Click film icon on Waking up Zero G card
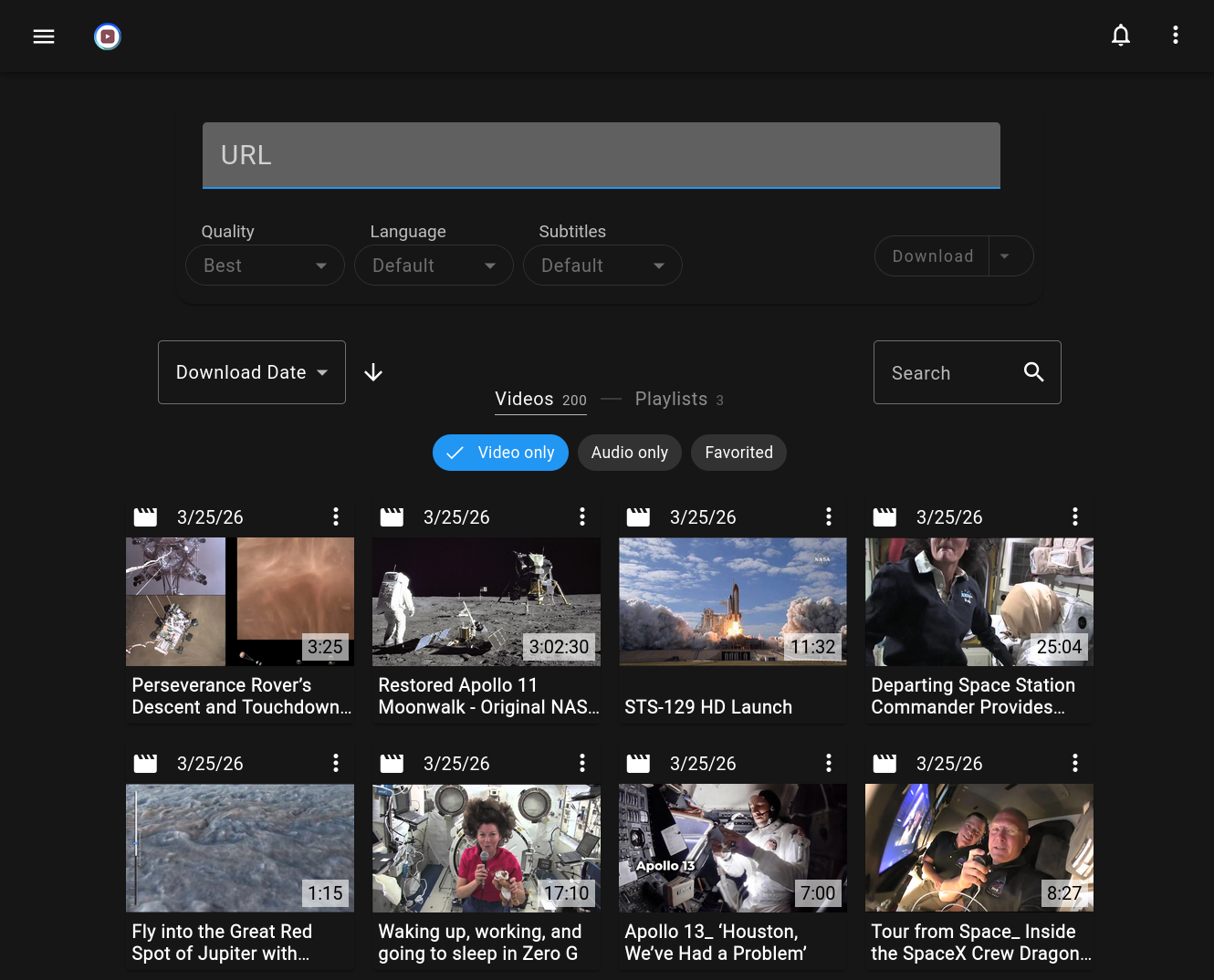Image resolution: width=1214 pixels, height=980 pixels. 392,764
